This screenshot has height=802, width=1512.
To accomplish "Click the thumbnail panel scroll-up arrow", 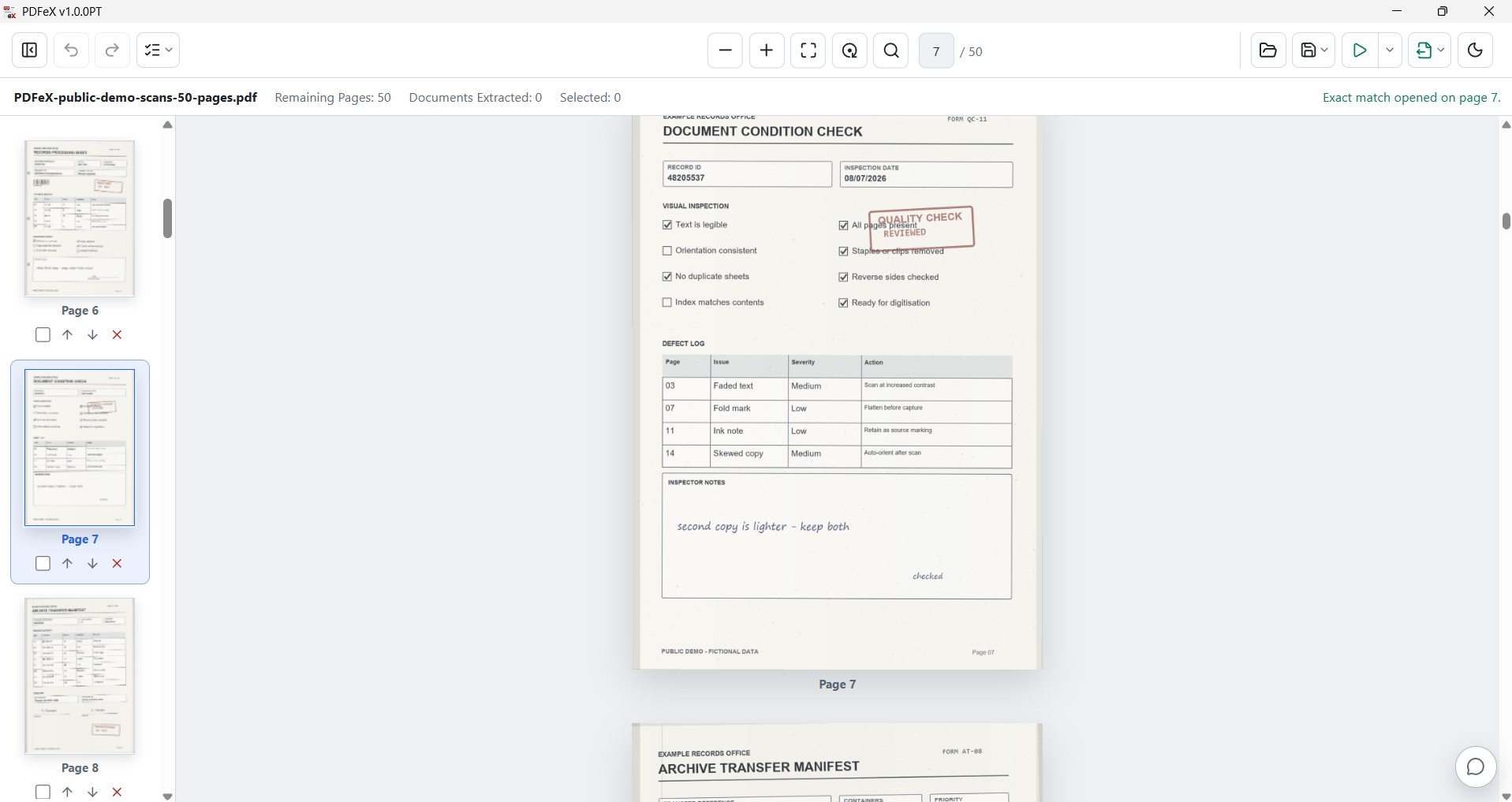I will (x=167, y=125).
